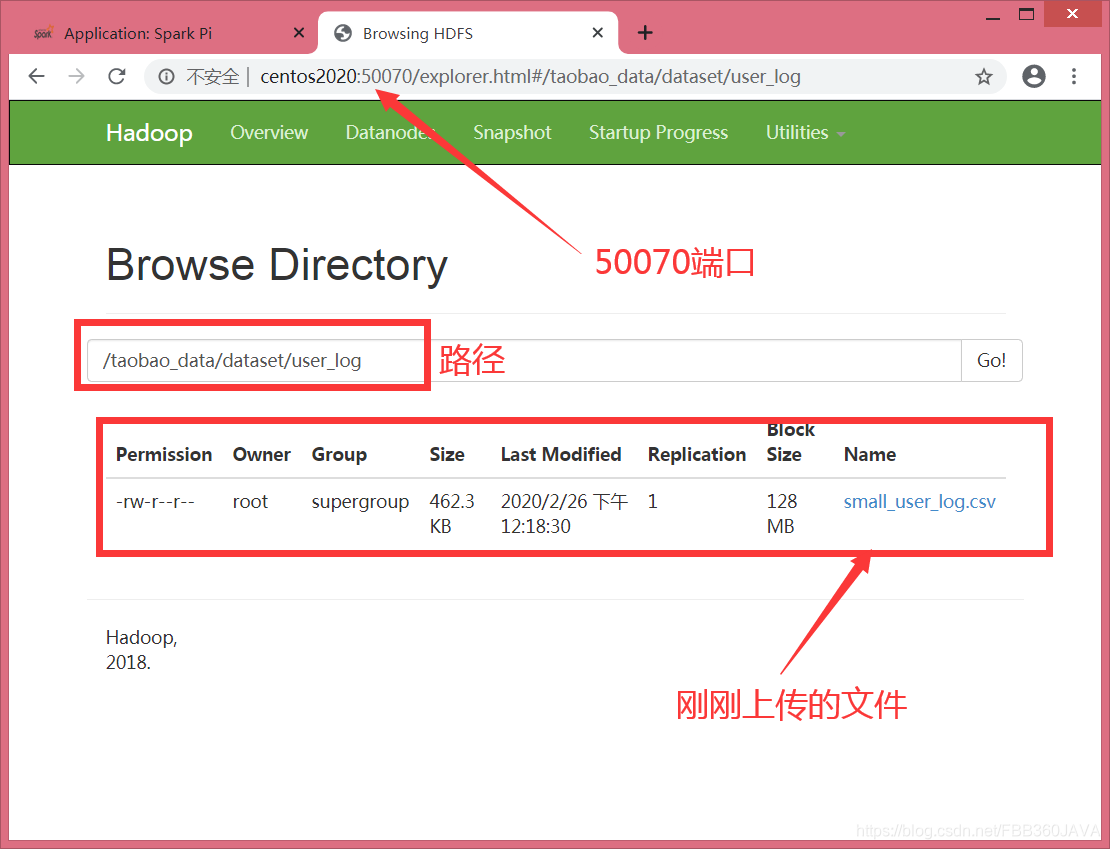Click the Size column header
This screenshot has height=849, width=1110.
pyautogui.click(x=447, y=455)
